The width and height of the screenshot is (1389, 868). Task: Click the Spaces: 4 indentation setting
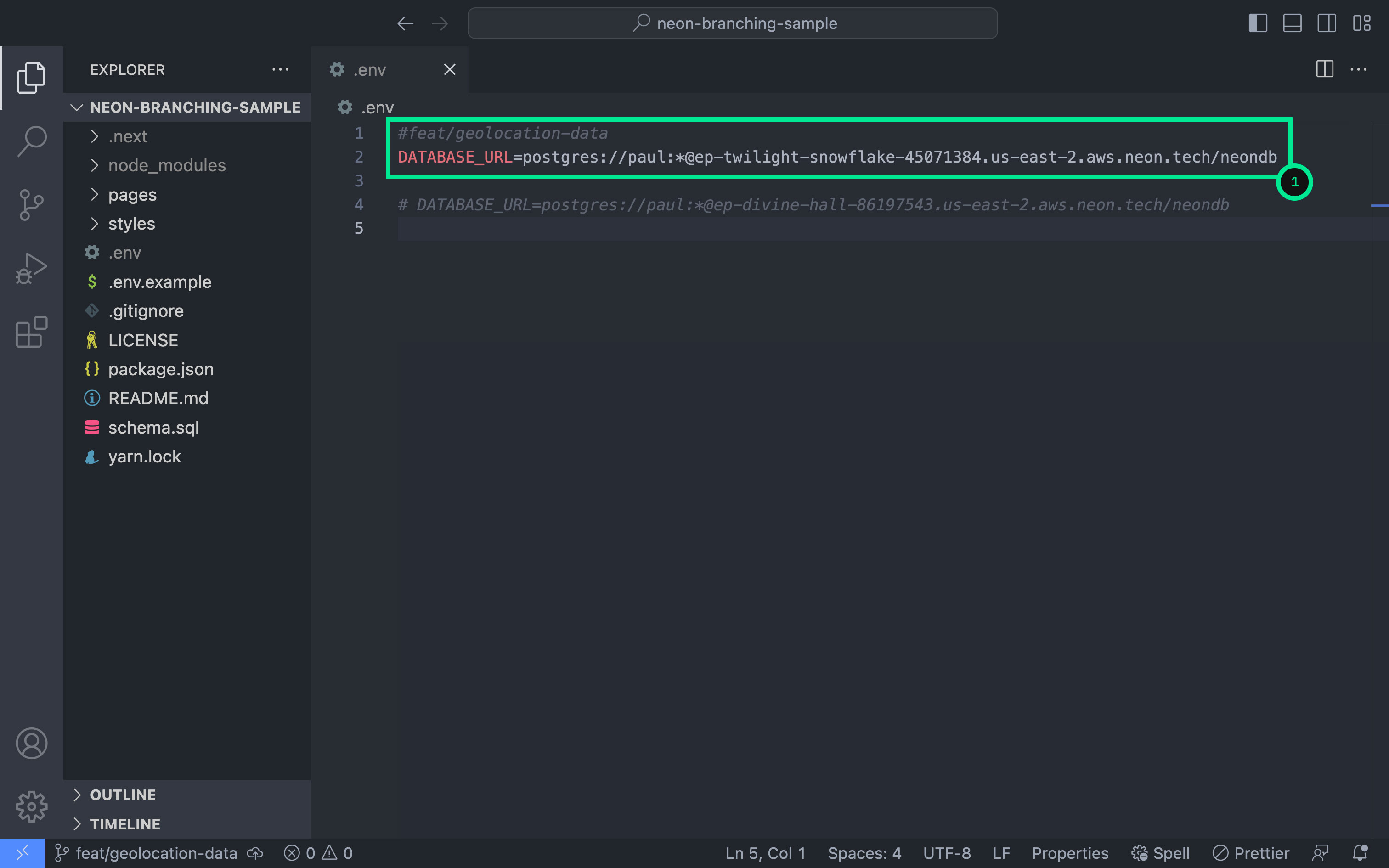pos(864,852)
